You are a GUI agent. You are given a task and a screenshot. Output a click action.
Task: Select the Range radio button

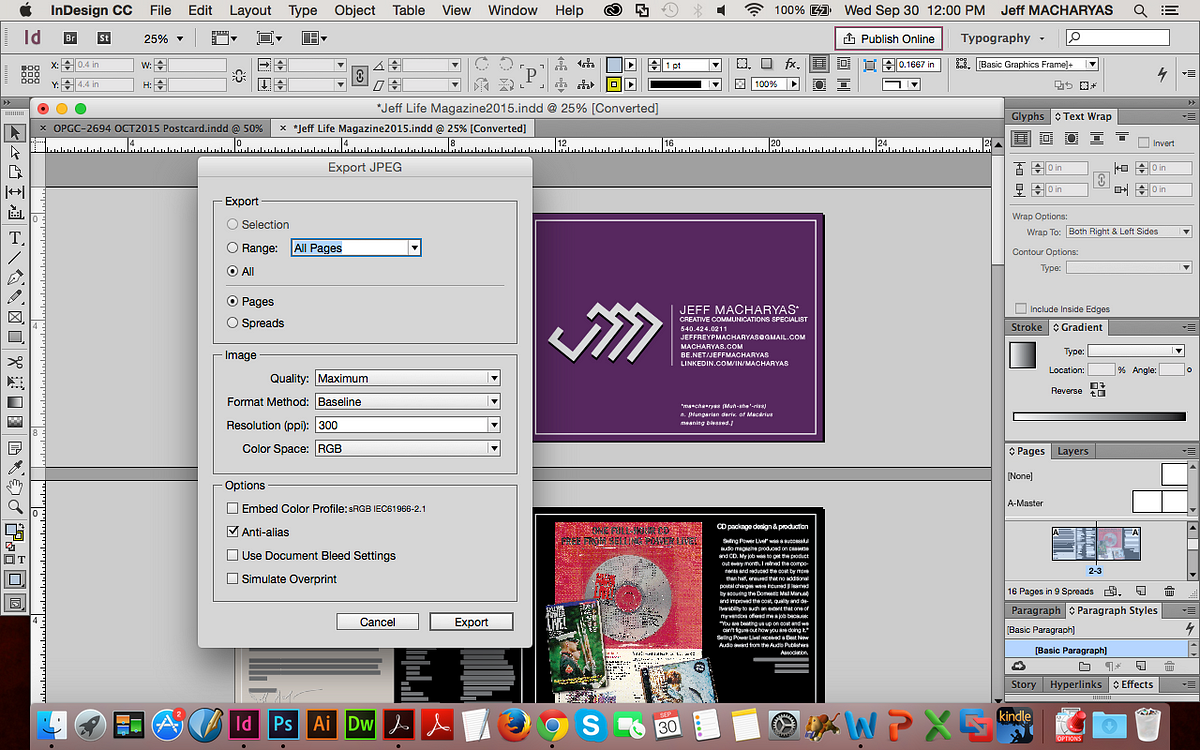(233, 248)
